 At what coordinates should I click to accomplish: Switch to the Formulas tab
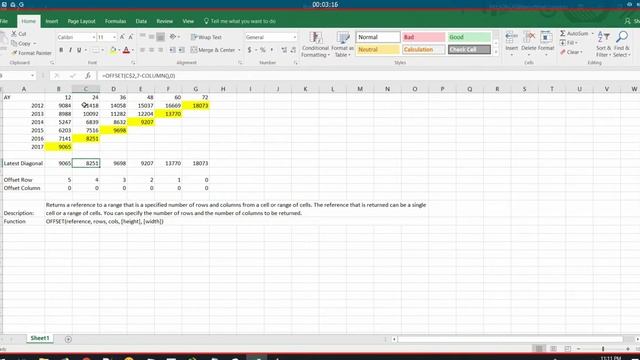point(115,21)
